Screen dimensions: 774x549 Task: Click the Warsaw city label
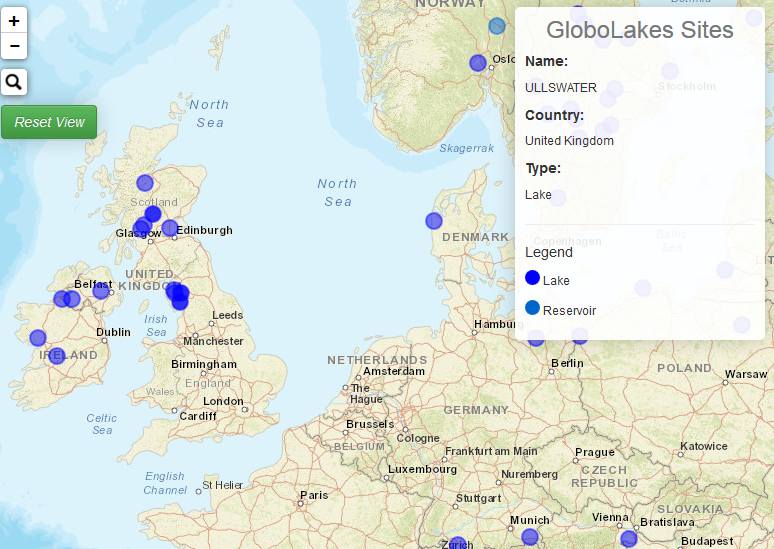pyautogui.click(x=746, y=374)
